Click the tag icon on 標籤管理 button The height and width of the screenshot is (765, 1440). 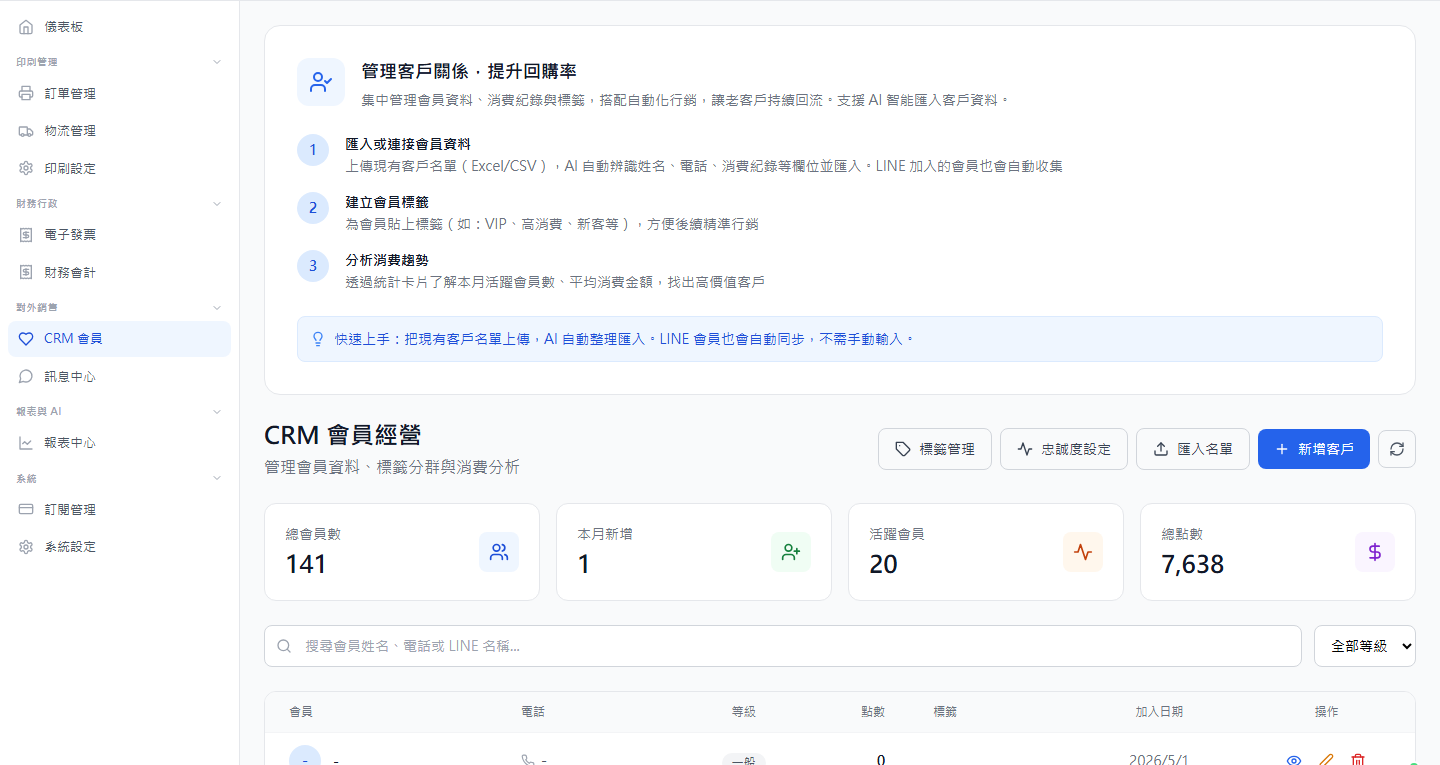click(903, 449)
